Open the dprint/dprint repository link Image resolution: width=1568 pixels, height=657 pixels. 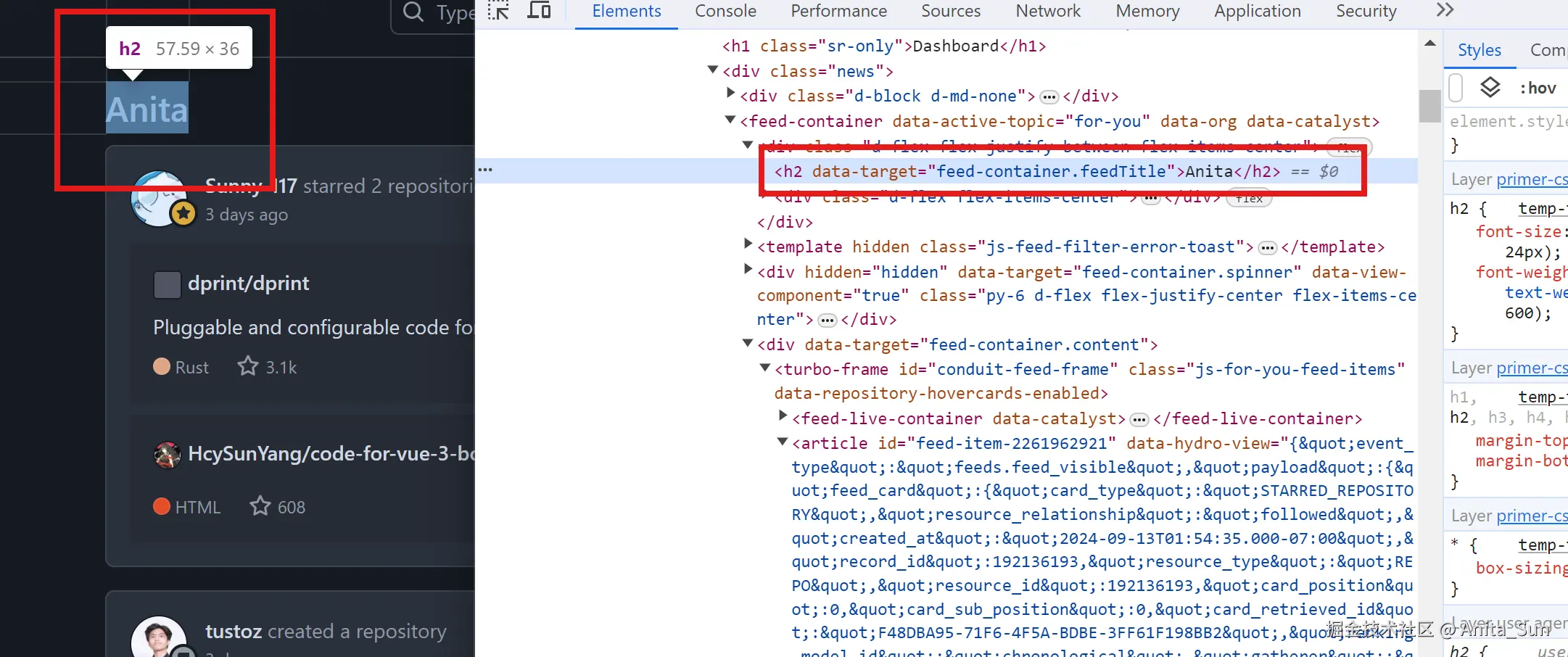[248, 284]
